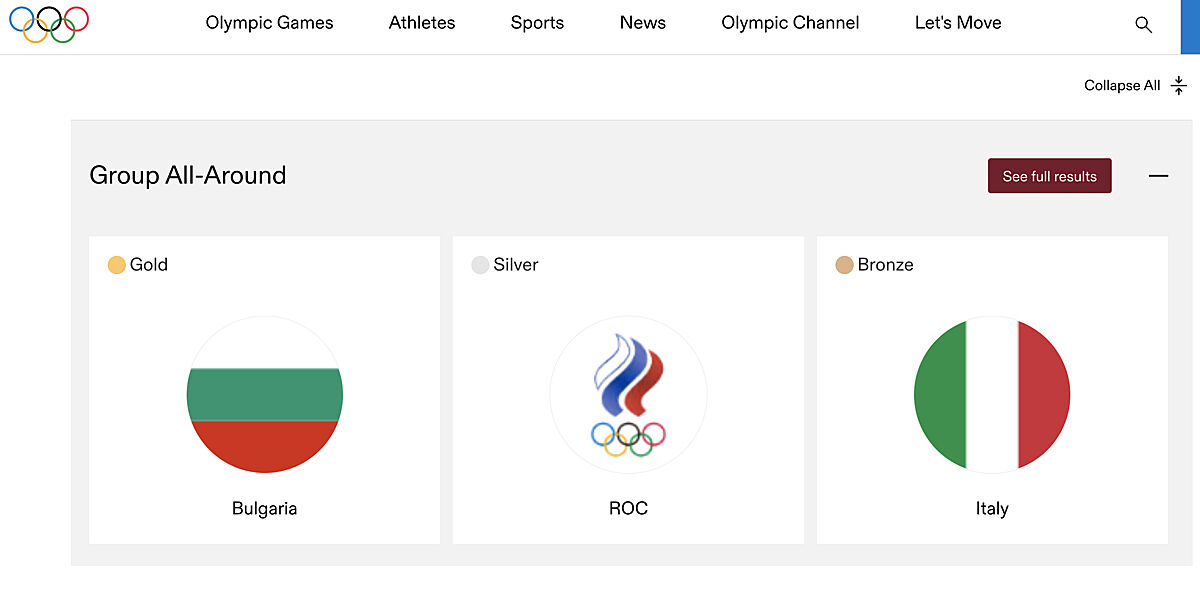The height and width of the screenshot is (611, 1200).
Task: Click the Olympic rings logo
Action: 49,24
